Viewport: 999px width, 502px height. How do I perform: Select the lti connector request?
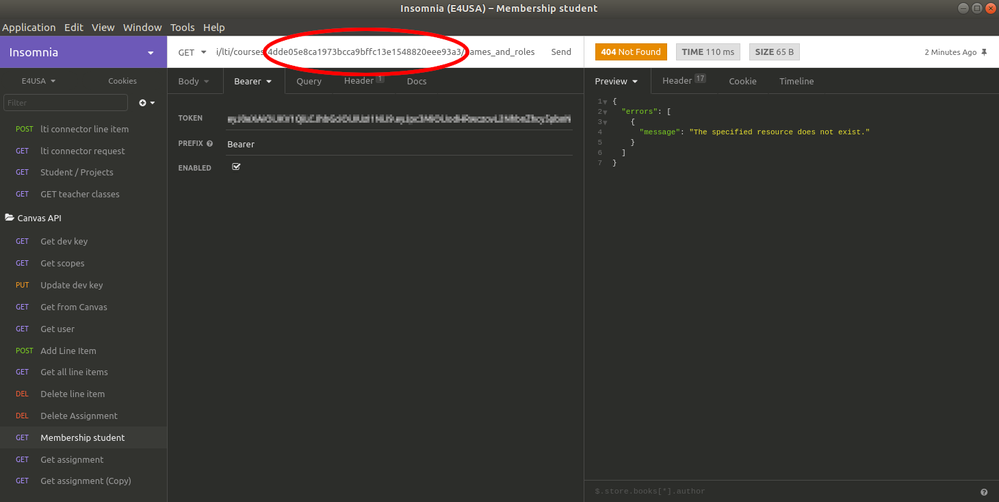(x=83, y=151)
